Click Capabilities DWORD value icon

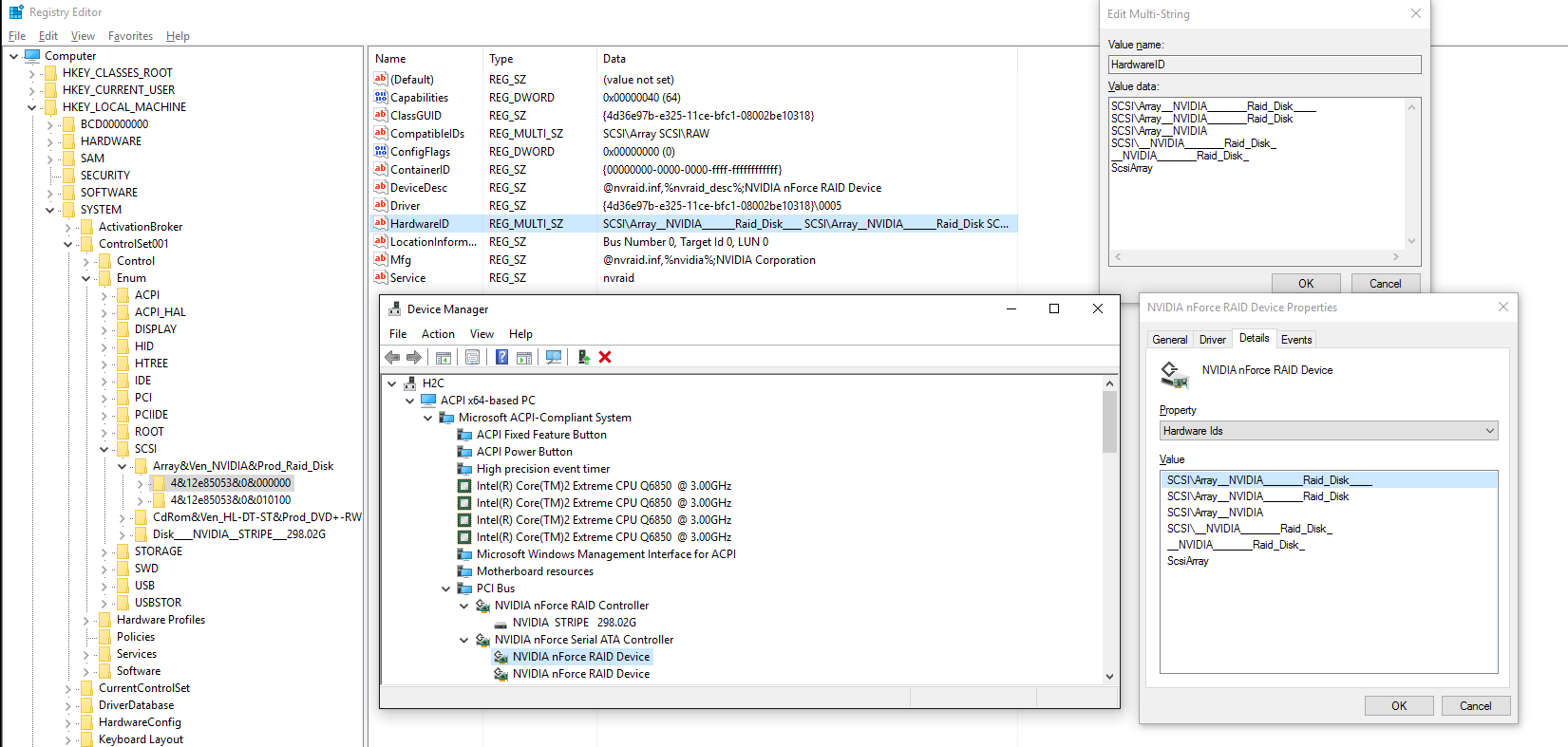click(x=381, y=97)
